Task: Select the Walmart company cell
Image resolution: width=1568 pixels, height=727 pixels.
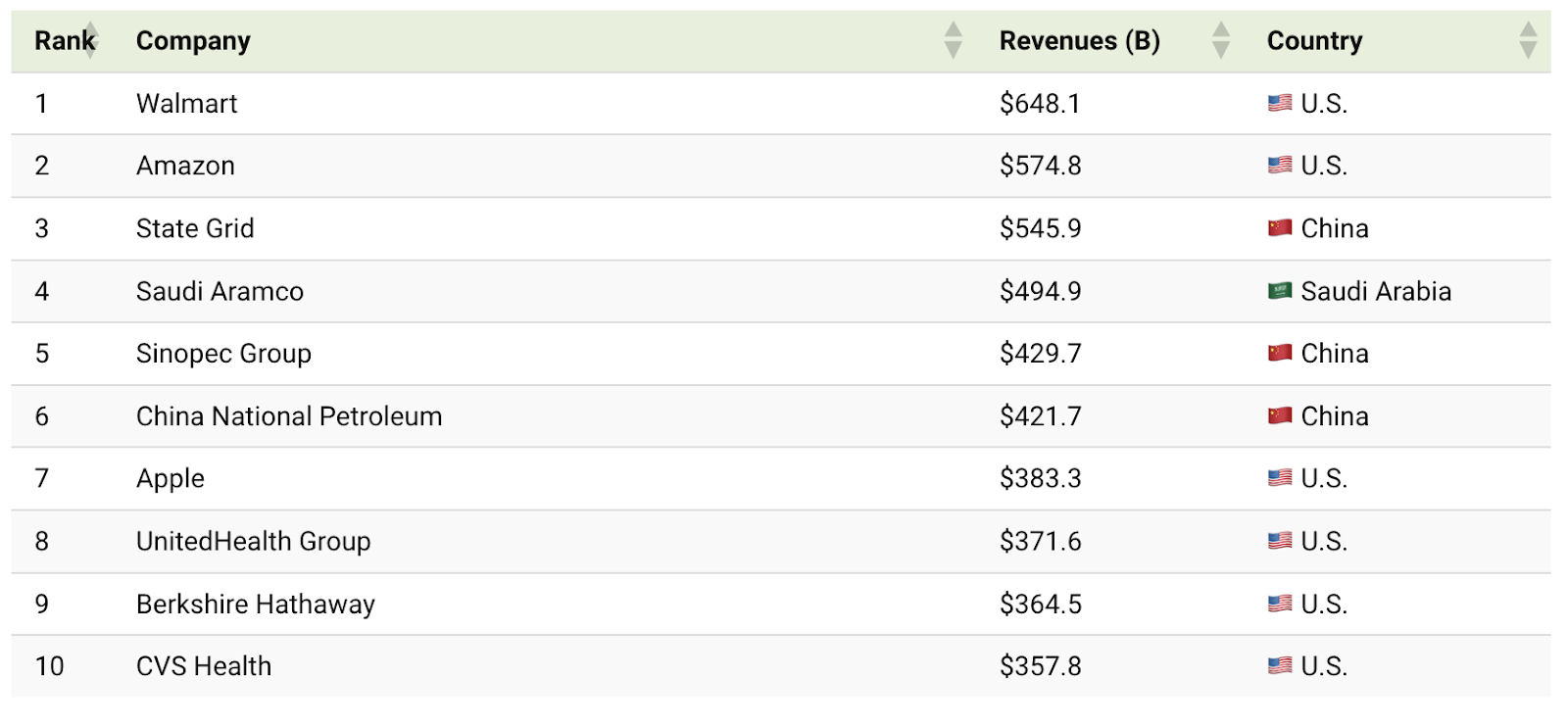Action: click(x=186, y=103)
